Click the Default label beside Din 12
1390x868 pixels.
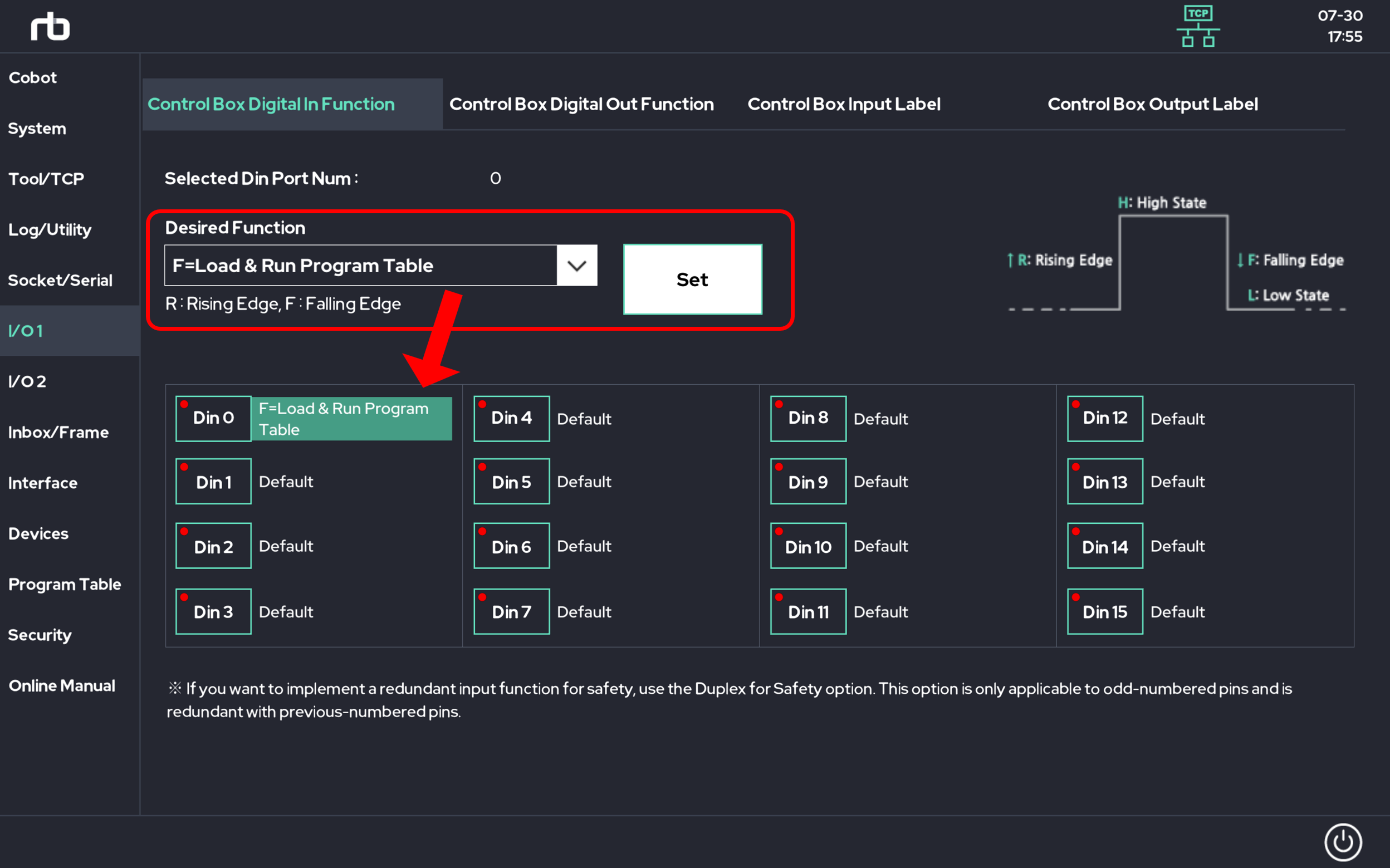pos(1178,419)
